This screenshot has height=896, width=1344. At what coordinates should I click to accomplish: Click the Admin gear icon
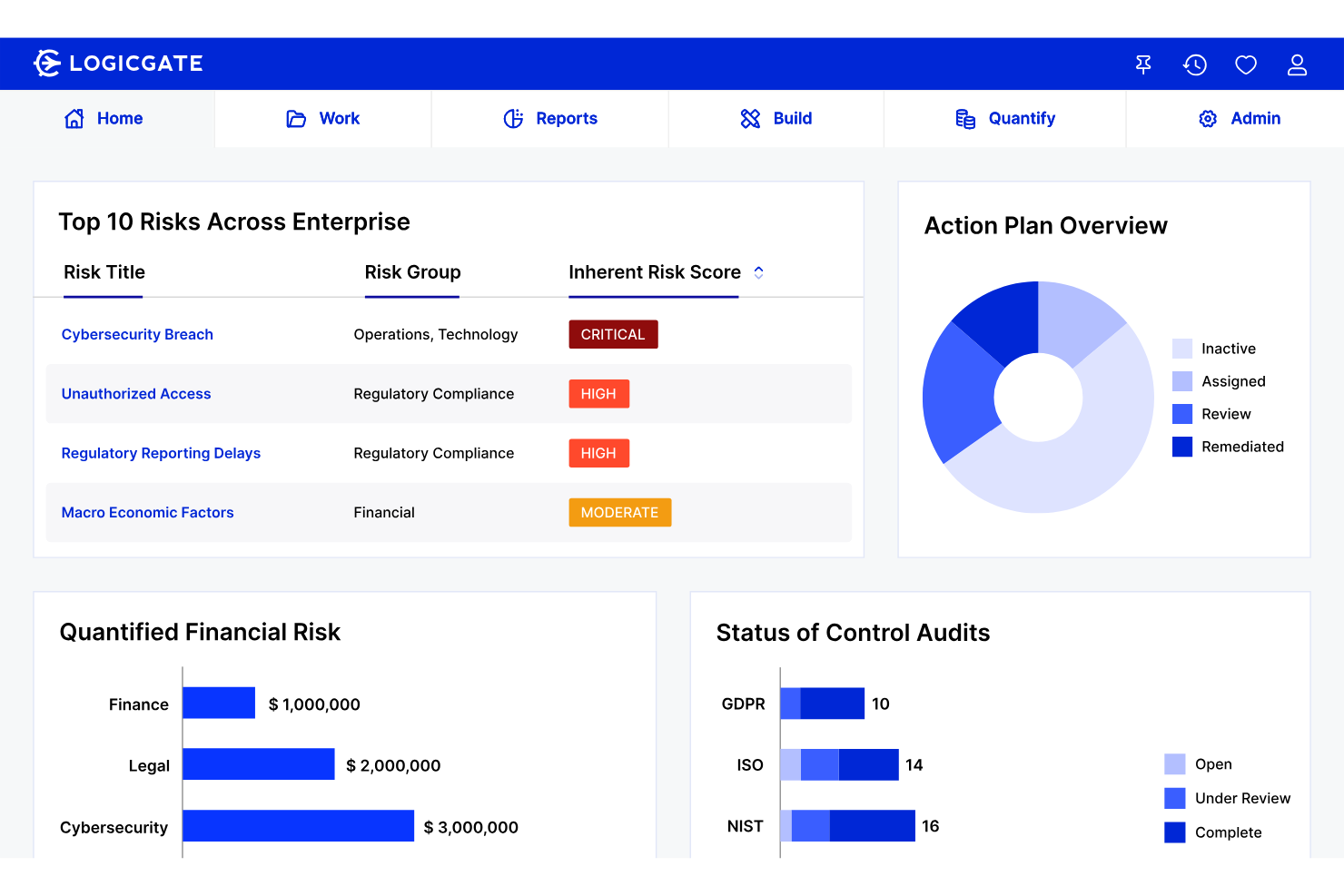tap(1208, 119)
